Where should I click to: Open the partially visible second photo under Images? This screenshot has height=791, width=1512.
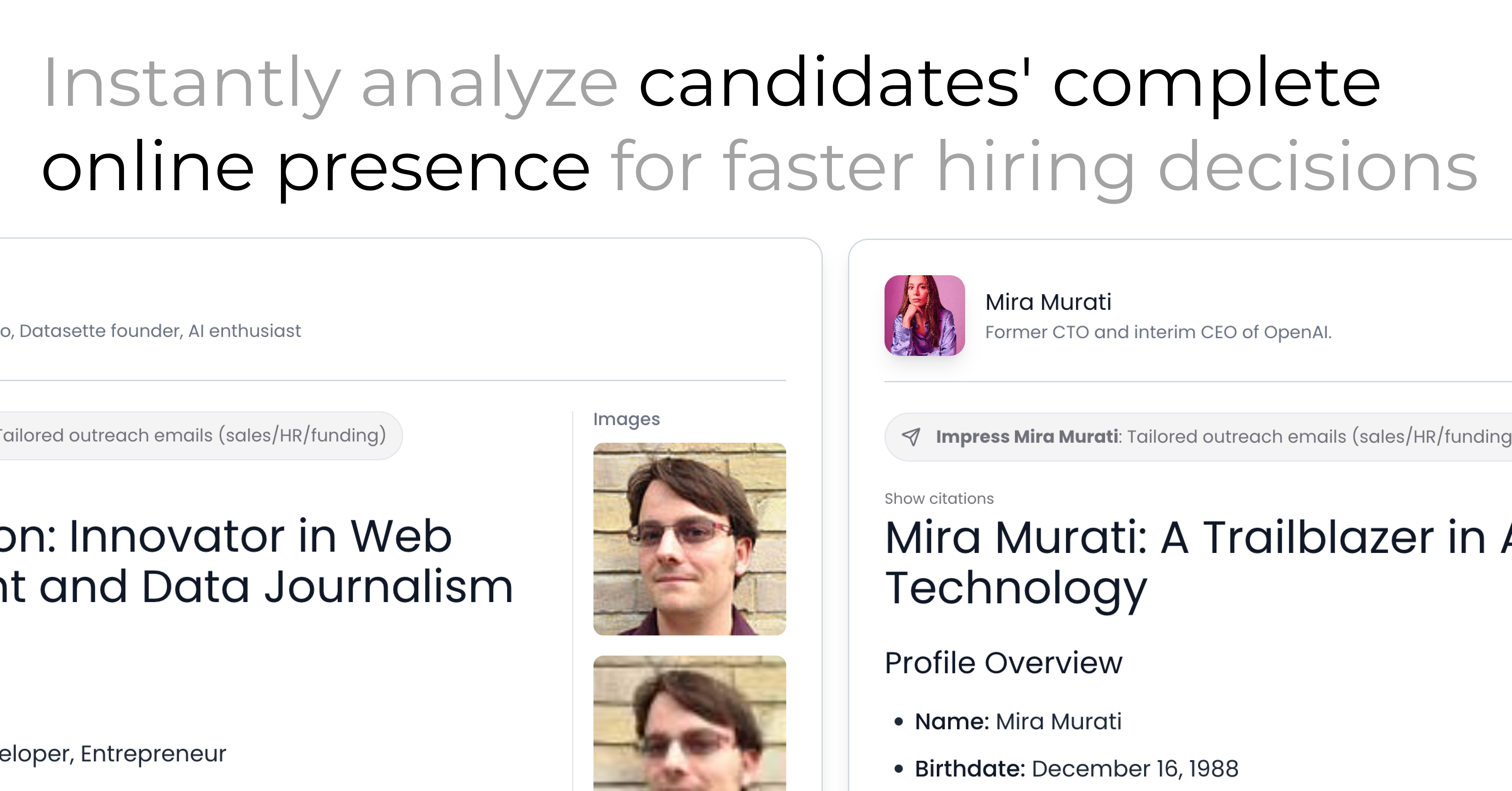click(x=689, y=723)
